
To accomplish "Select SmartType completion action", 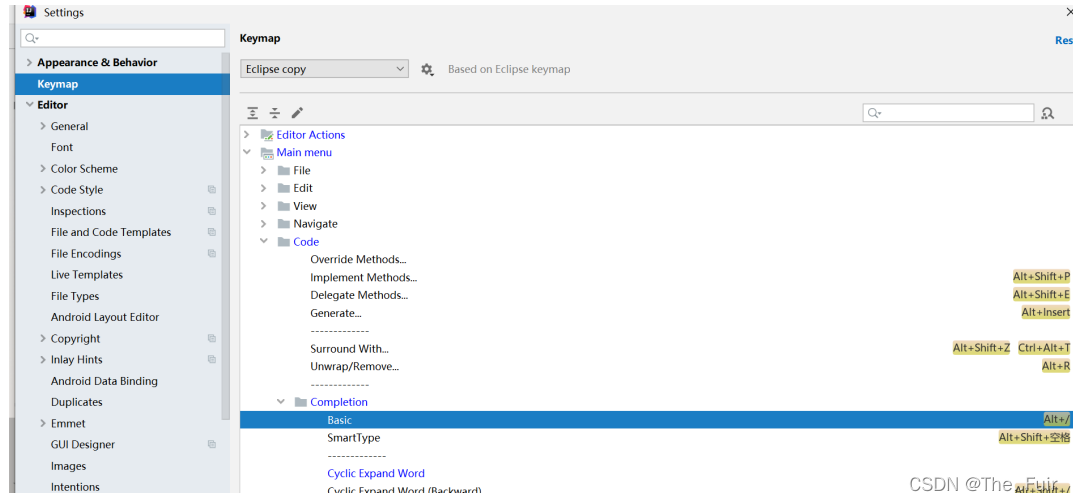I will (354, 437).
